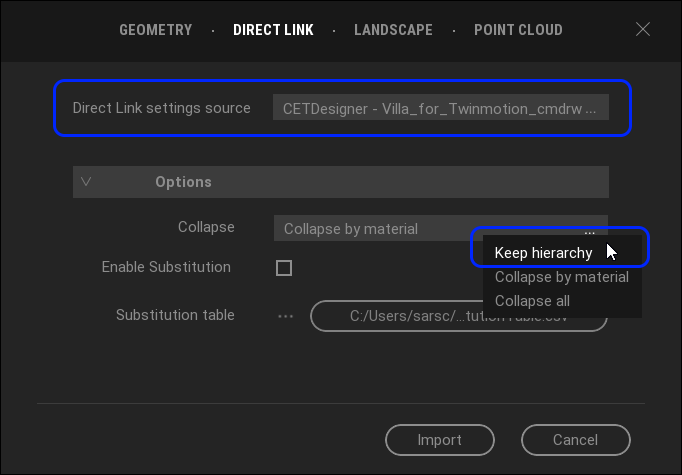Open the Direct Link settings source dropdown
This screenshot has height=475, width=682.
tap(440, 108)
